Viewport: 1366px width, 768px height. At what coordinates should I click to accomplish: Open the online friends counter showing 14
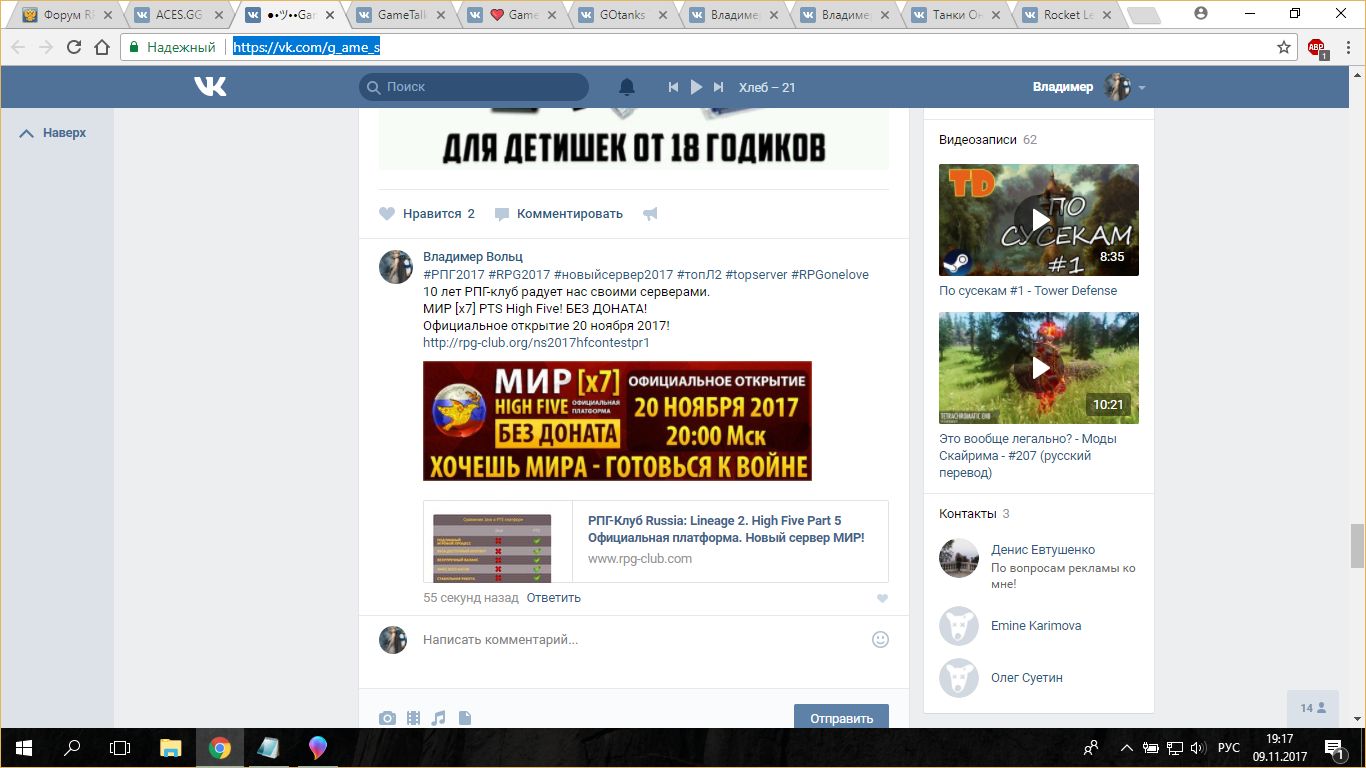coord(1313,708)
